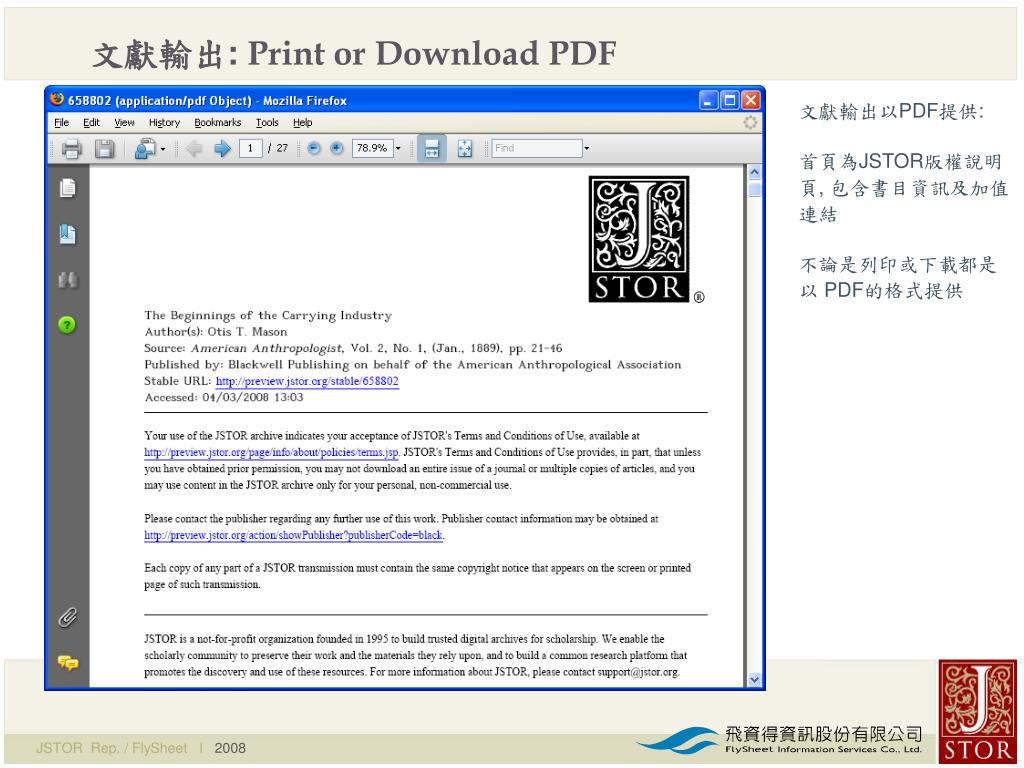Click the black JSTOR logo in document
The image size is (1024, 768).
(639, 239)
